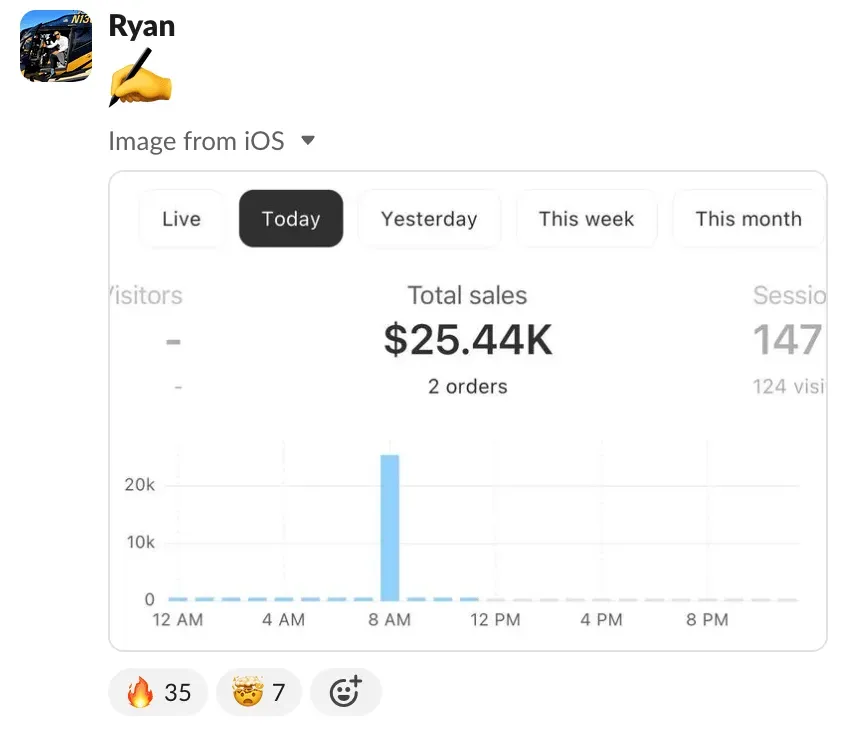Click the Image from iOS label
This screenshot has height=730, width=848.
[x=196, y=141]
